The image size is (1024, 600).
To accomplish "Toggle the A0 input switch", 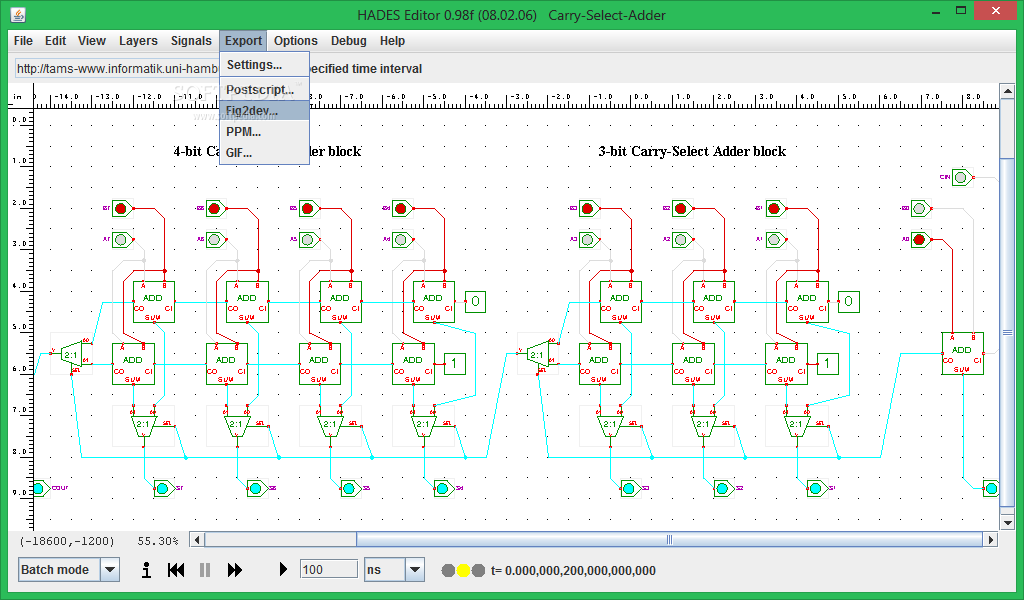I will [921, 240].
